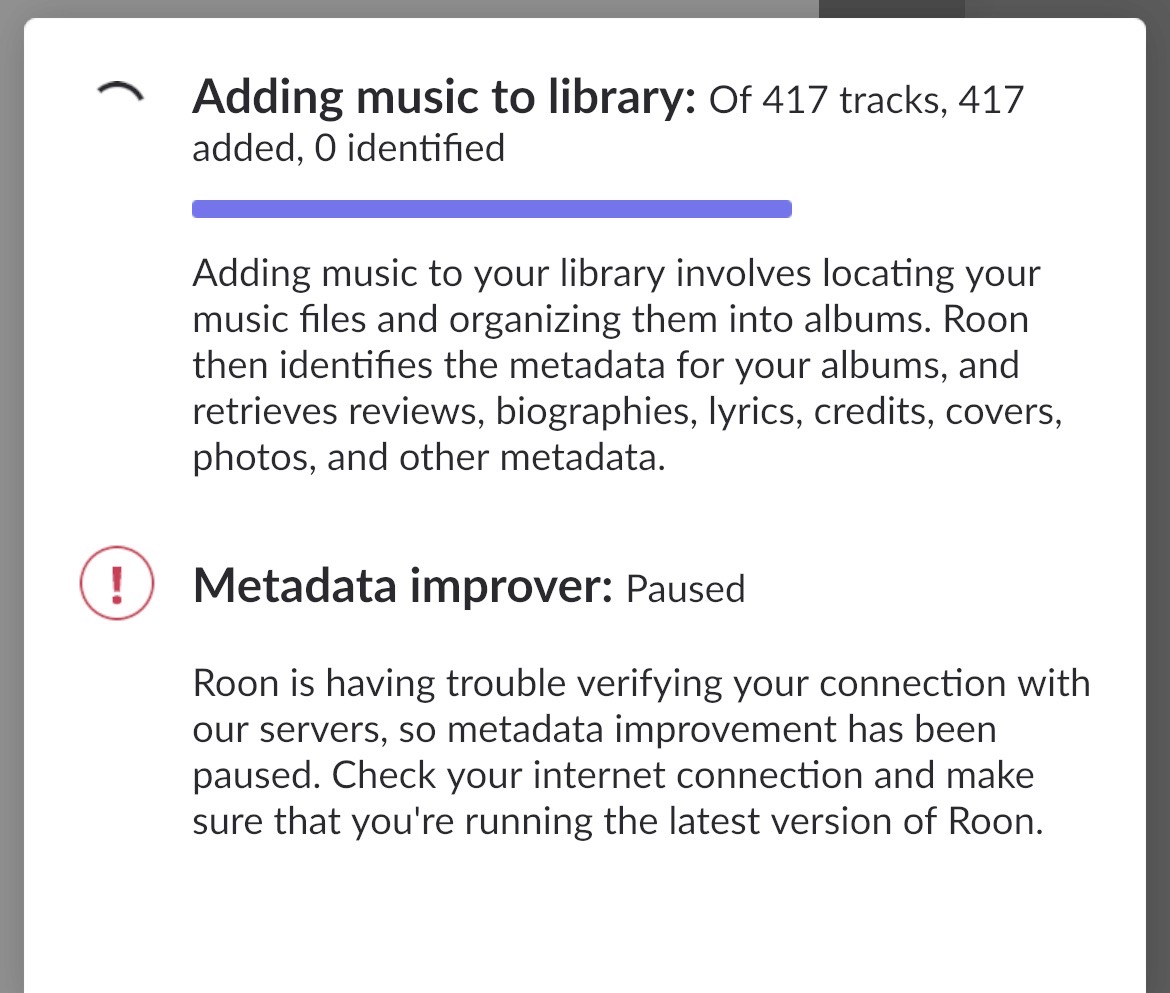Viewport: 1170px width, 993px height.
Task: Click the "Paused" status label
Action: 685,589
